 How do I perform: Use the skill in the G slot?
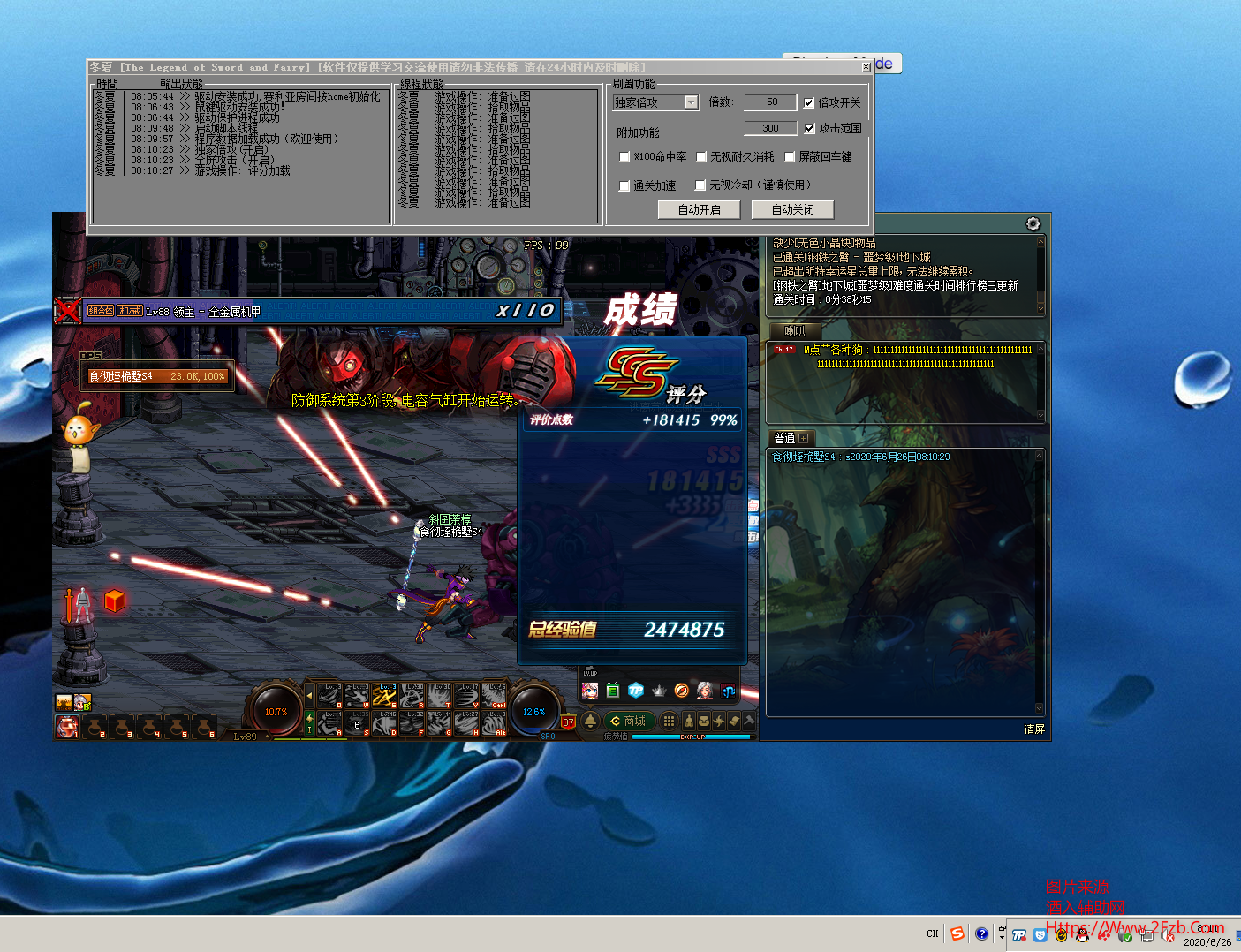439,723
